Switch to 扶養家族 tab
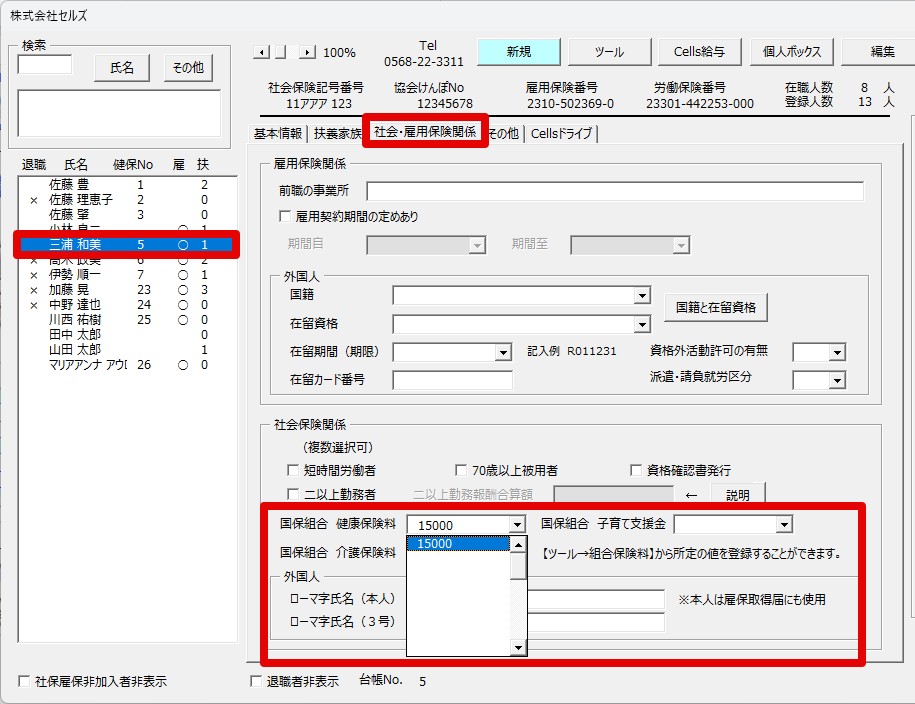Screen dimensions: 915x704 pos(337,134)
